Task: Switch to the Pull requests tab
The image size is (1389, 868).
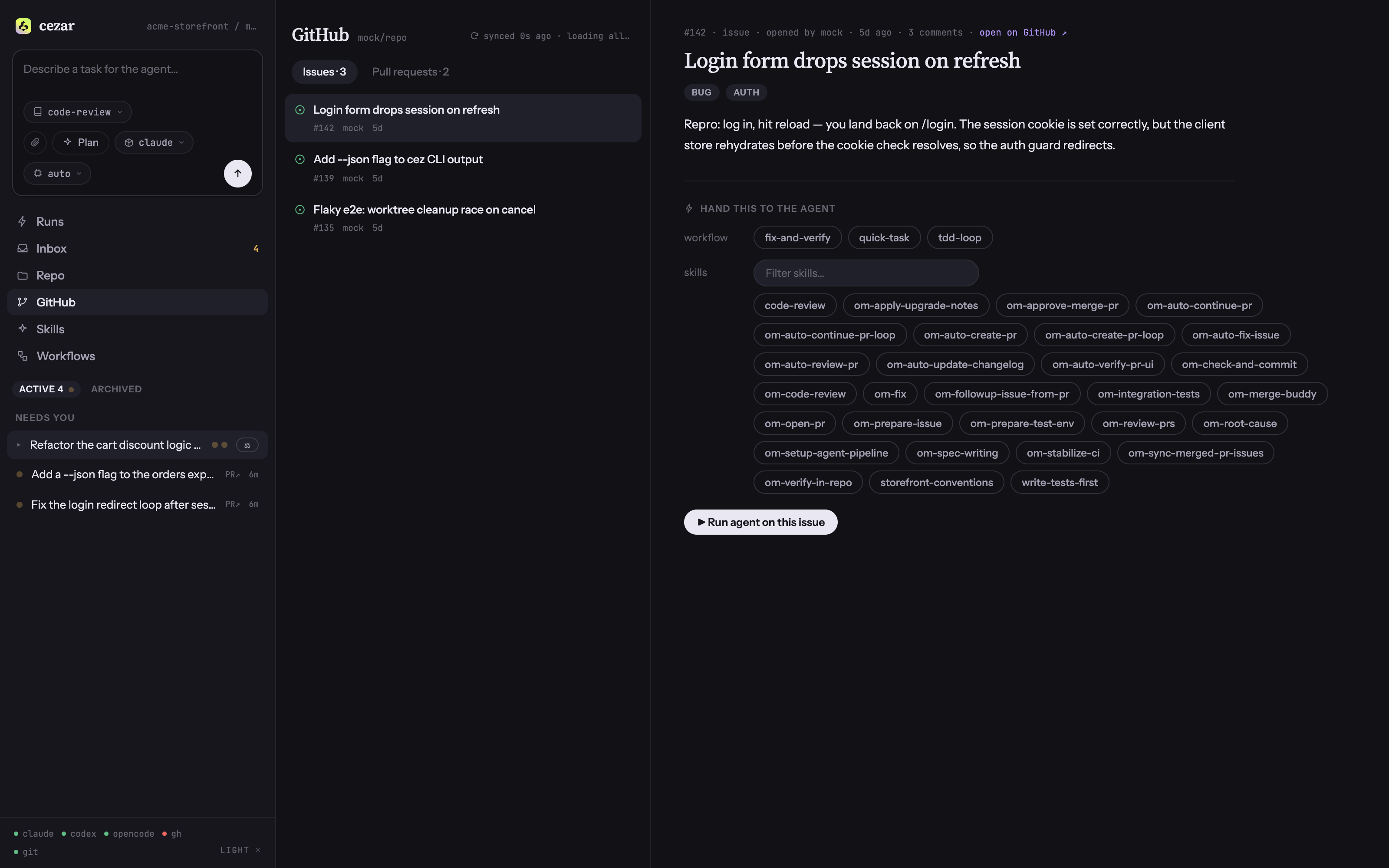Action: pos(410,72)
